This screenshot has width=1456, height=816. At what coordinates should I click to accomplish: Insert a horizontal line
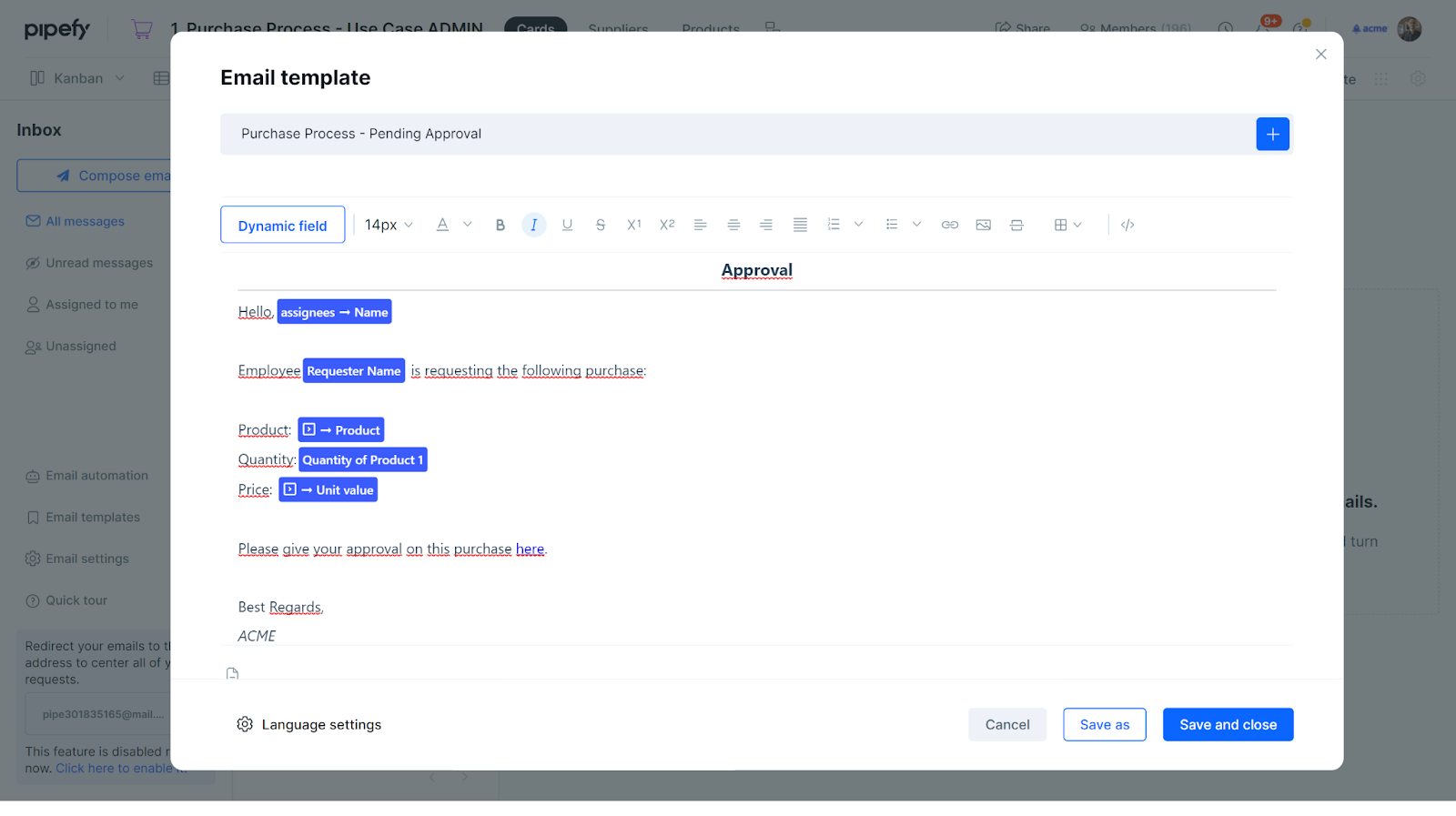[x=1016, y=225]
